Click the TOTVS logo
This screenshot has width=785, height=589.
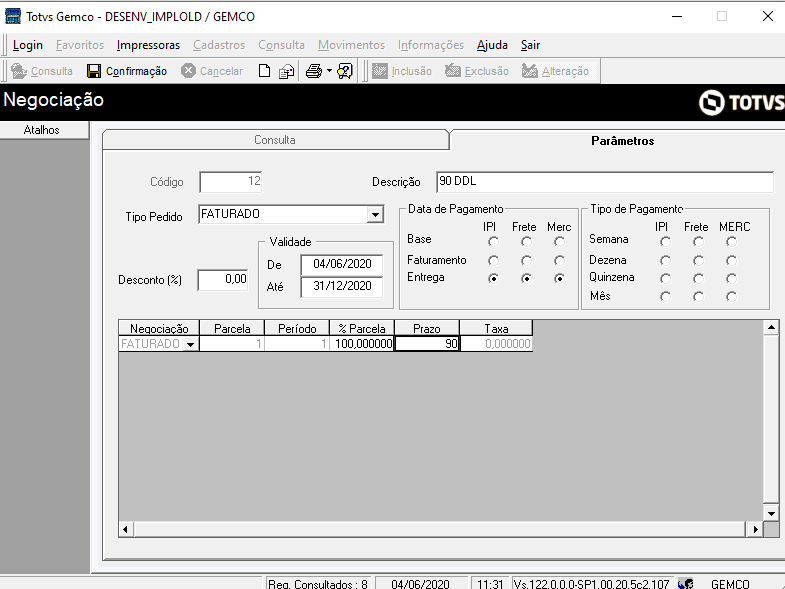click(741, 102)
